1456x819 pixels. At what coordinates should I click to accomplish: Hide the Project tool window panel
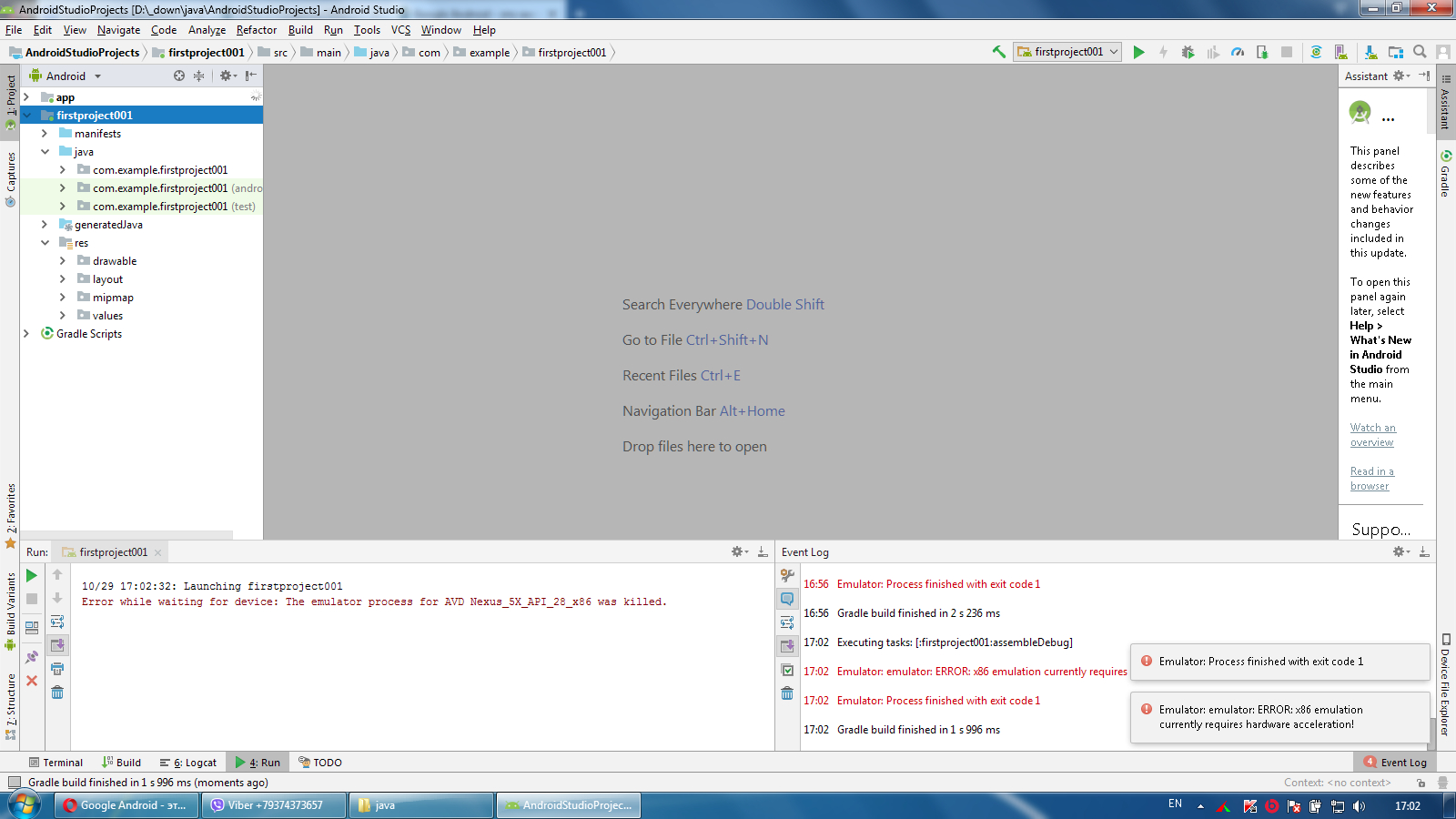click(x=251, y=76)
